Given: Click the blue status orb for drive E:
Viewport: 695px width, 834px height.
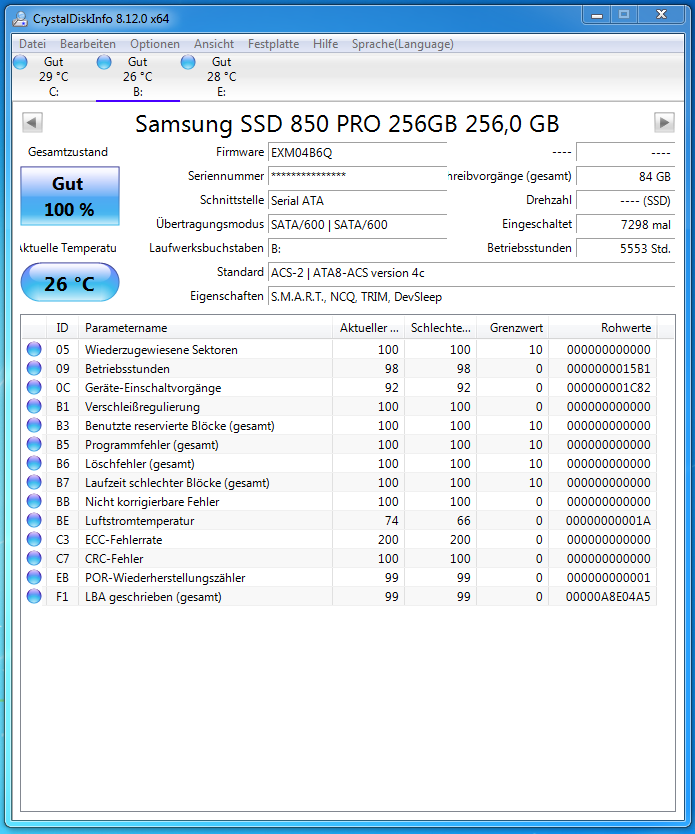Looking at the screenshot, I should 188,62.
